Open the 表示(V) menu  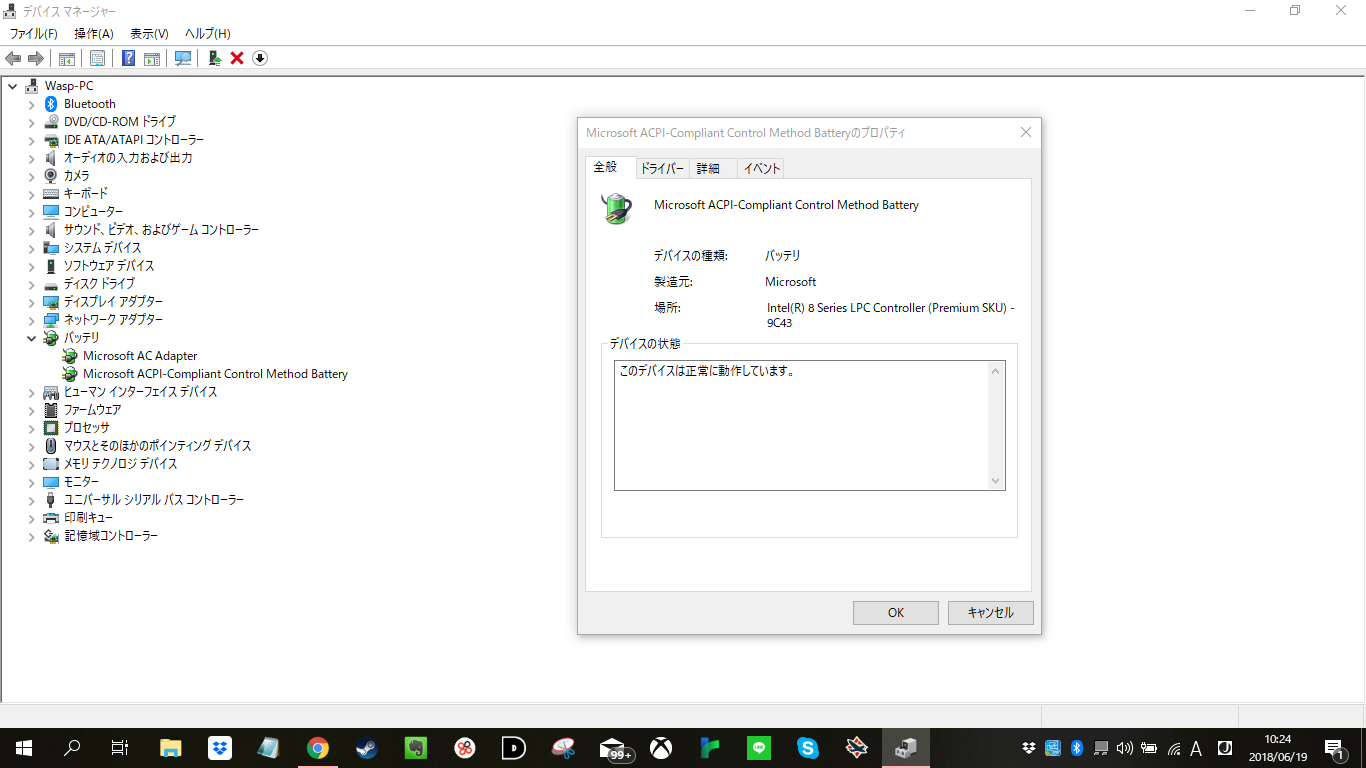[x=150, y=34]
